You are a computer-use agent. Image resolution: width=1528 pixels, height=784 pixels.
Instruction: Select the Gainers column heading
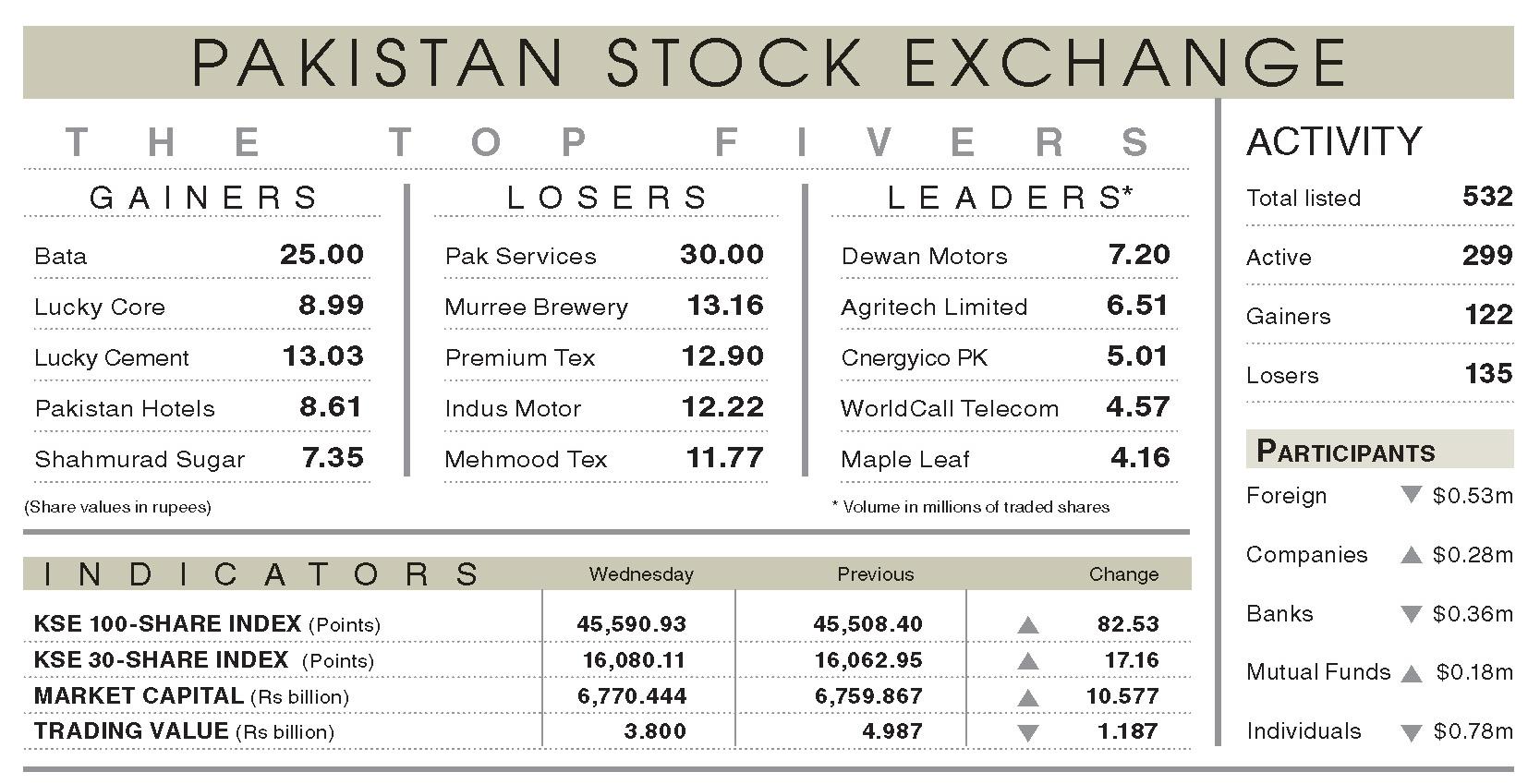203,198
